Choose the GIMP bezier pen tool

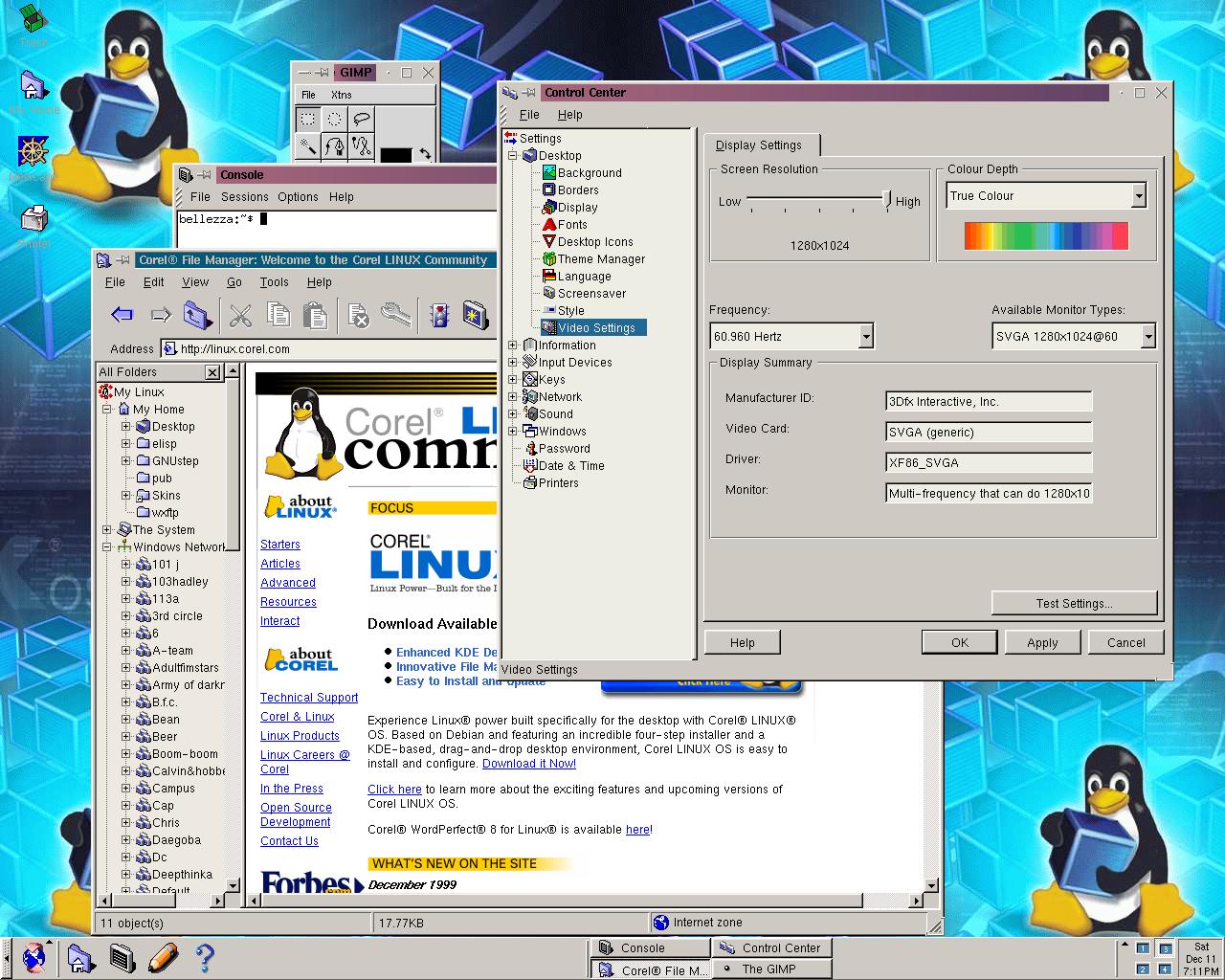[334, 146]
